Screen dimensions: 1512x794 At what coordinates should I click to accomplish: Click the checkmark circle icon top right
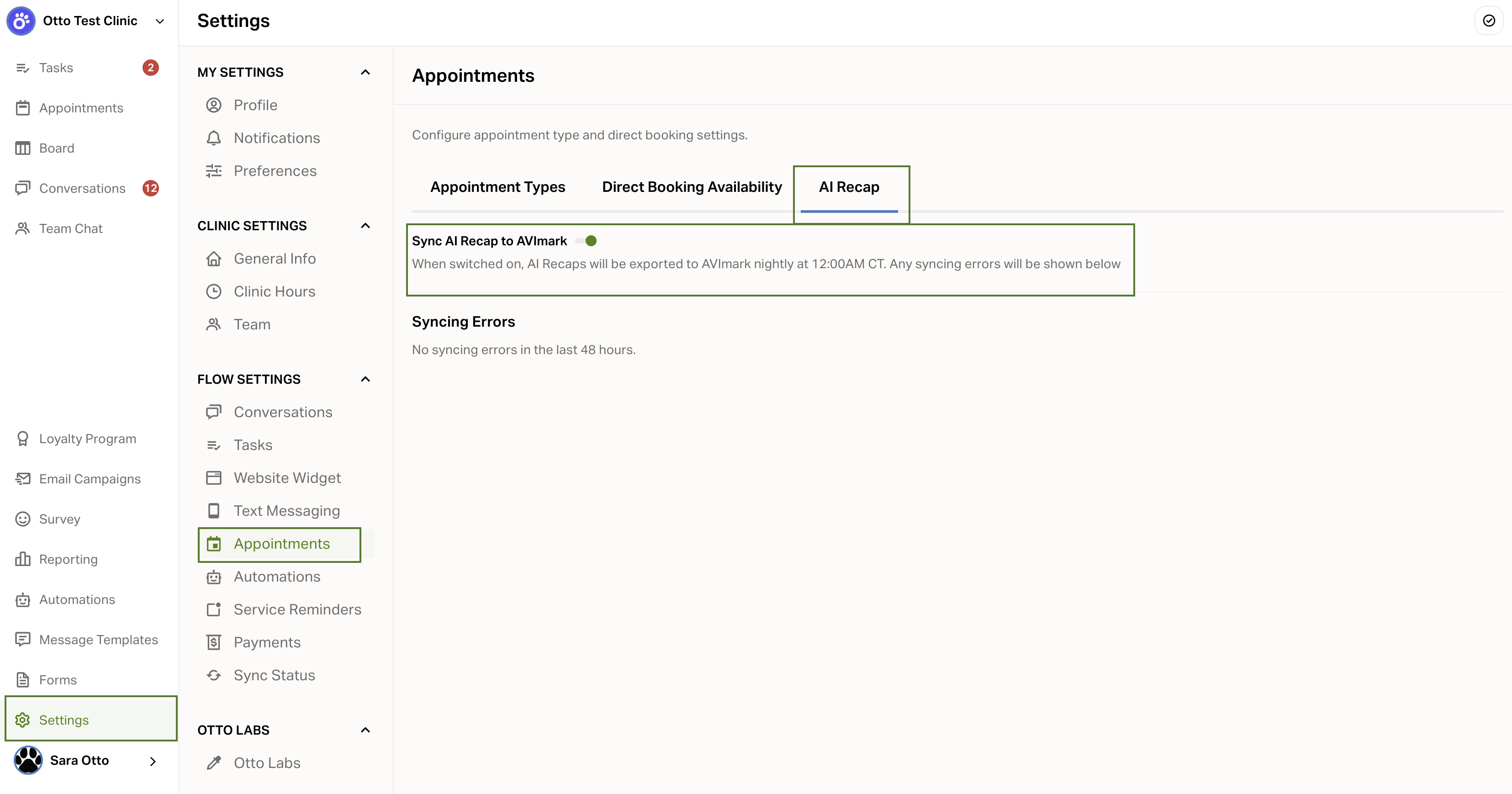click(x=1489, y=21)
